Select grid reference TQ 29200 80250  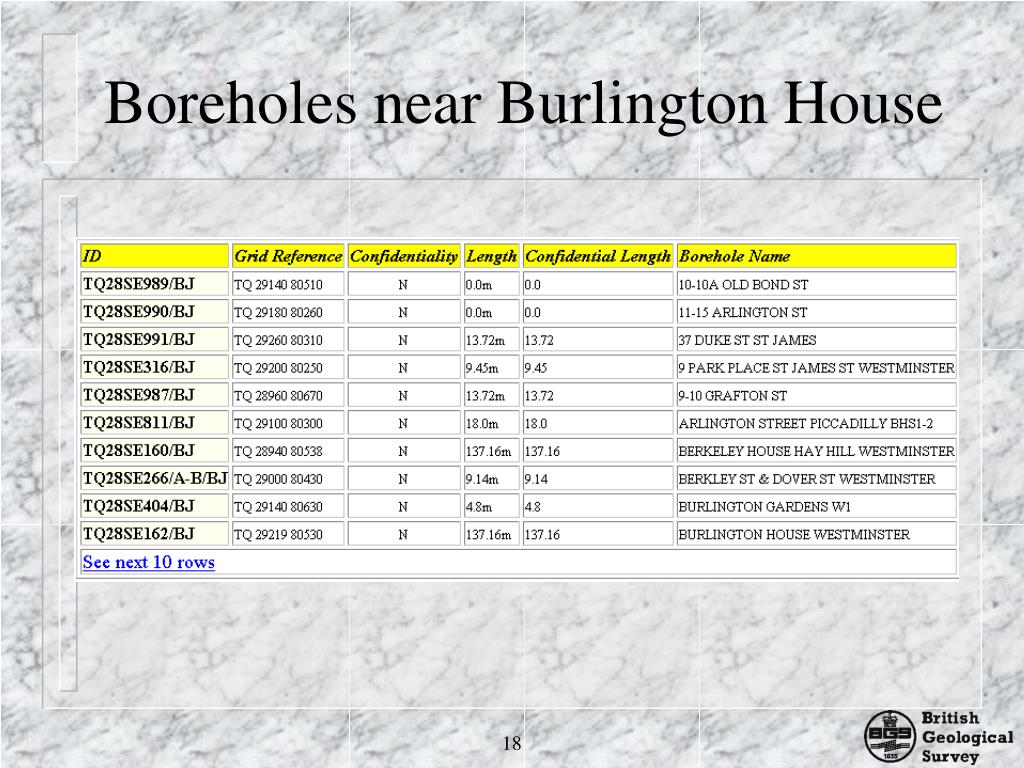point(278,368)
